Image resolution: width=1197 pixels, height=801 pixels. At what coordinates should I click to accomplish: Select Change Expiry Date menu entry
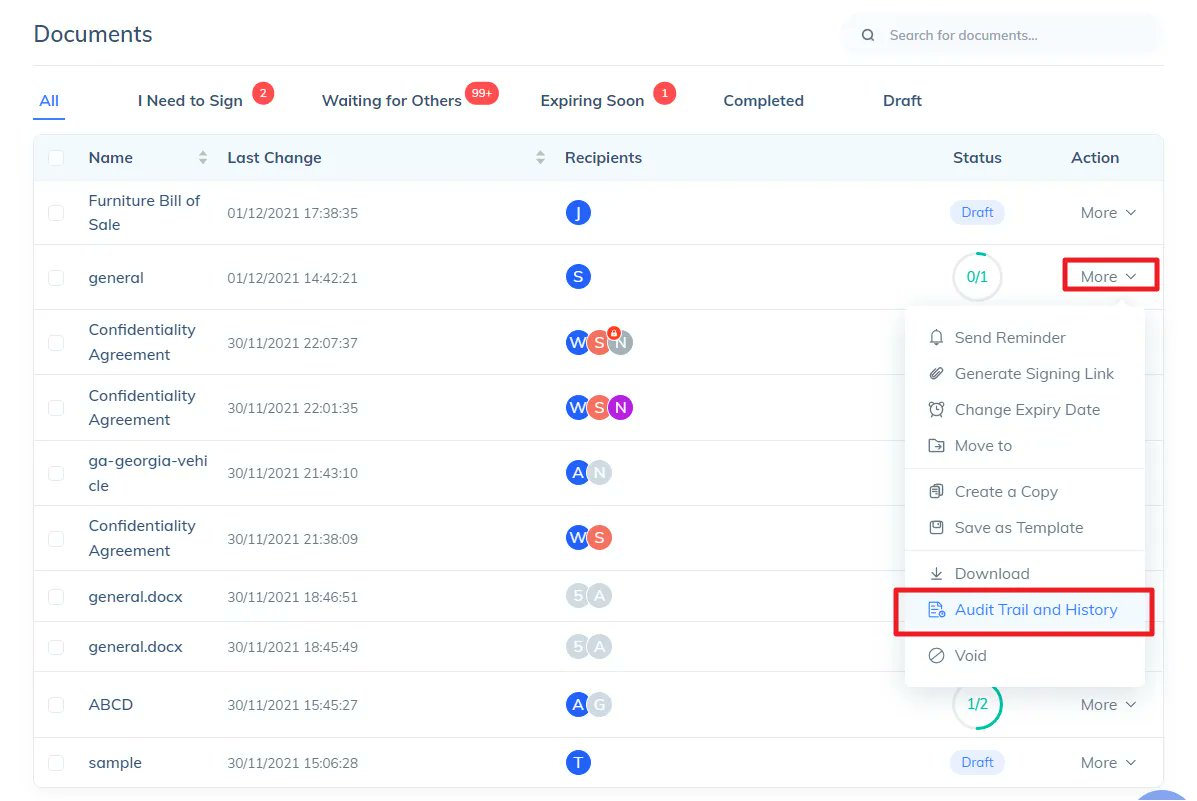pyautogui.click(x=1024, y=409)
